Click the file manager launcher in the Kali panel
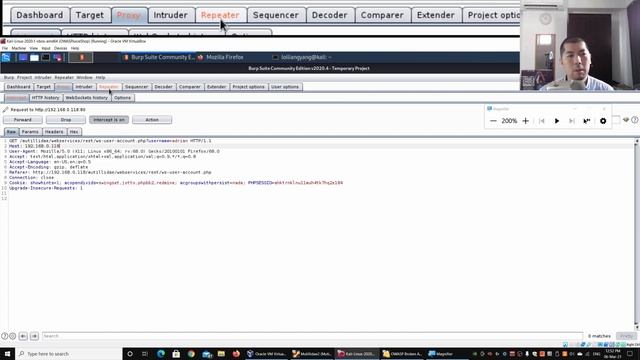640x360 pixels. click(x=34, y=58)
